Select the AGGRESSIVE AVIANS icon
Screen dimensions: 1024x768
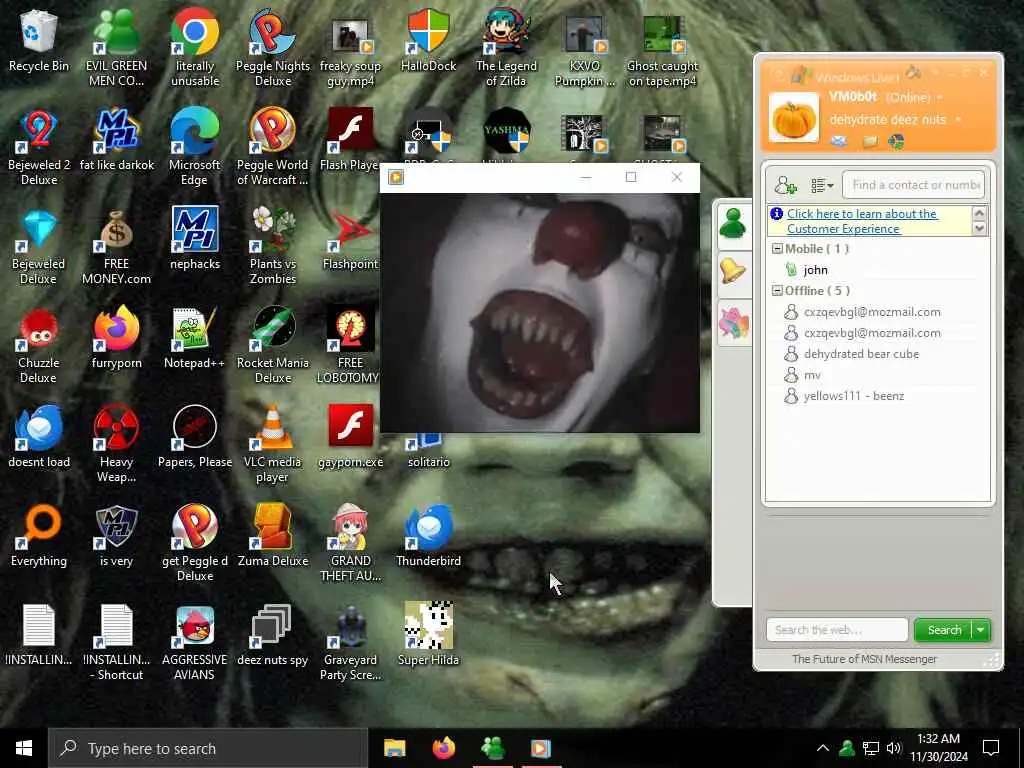point(195,644)
